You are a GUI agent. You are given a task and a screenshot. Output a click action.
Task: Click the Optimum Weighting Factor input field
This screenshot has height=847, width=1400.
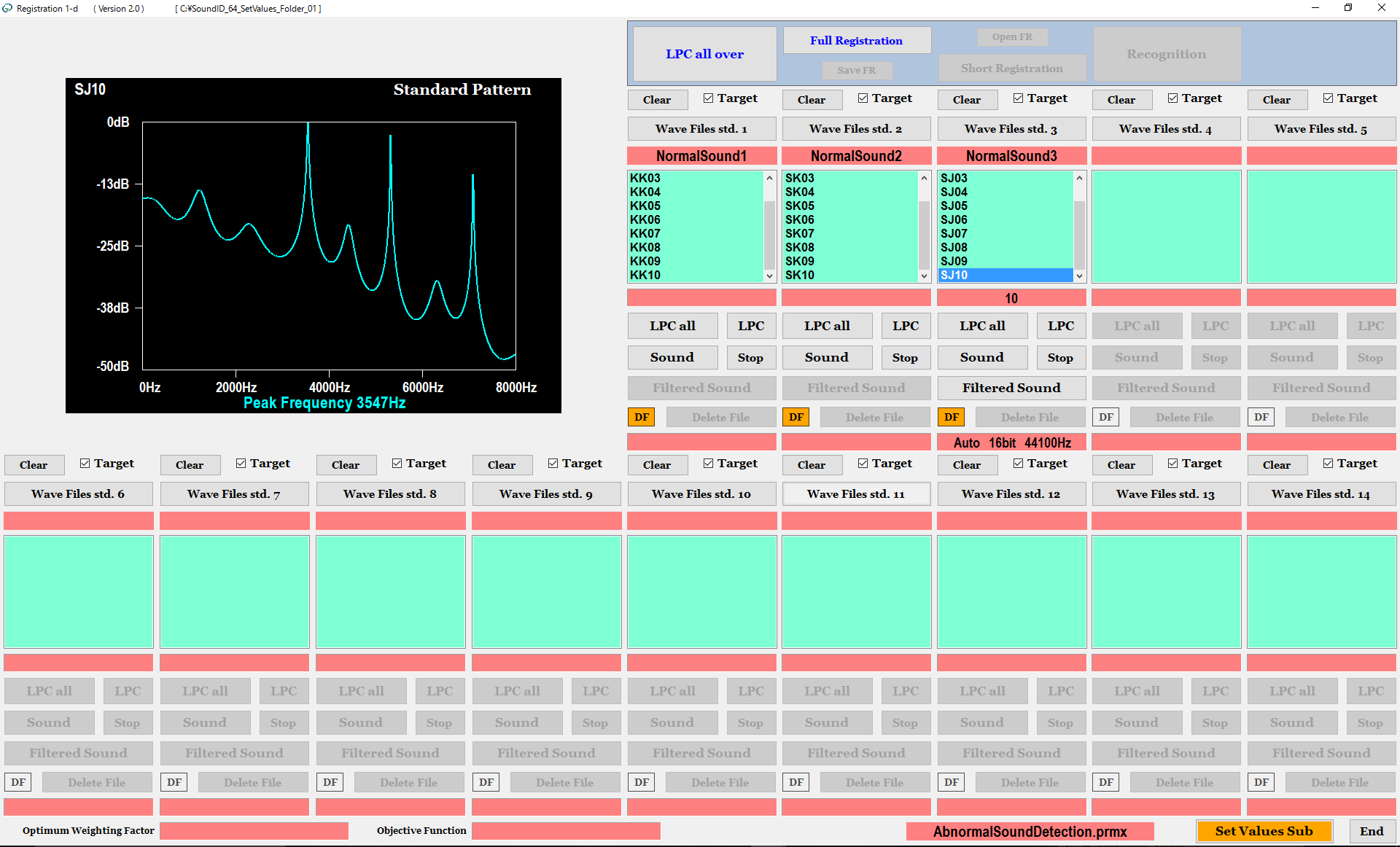tap(254, 830)
